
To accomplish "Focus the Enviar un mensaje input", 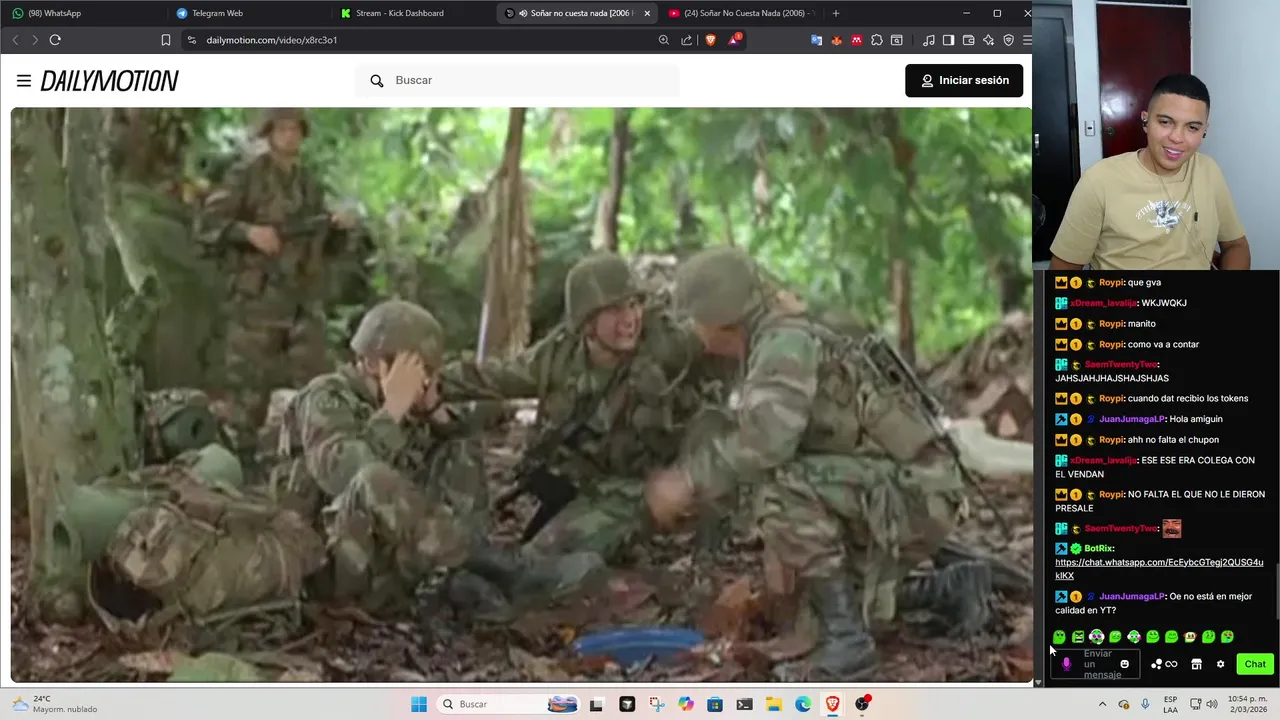I will click(1097, 664).
